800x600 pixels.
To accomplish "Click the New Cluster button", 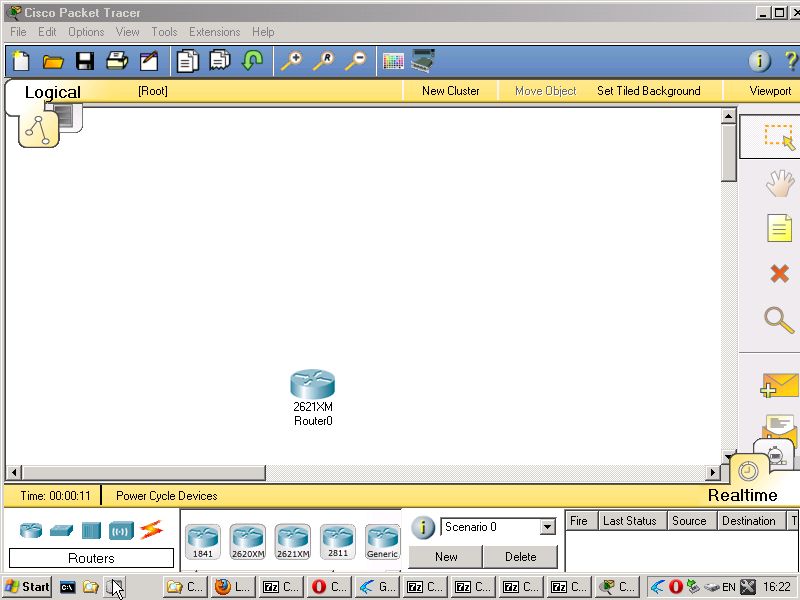I will pyautogui.click(x=451, y=91).
